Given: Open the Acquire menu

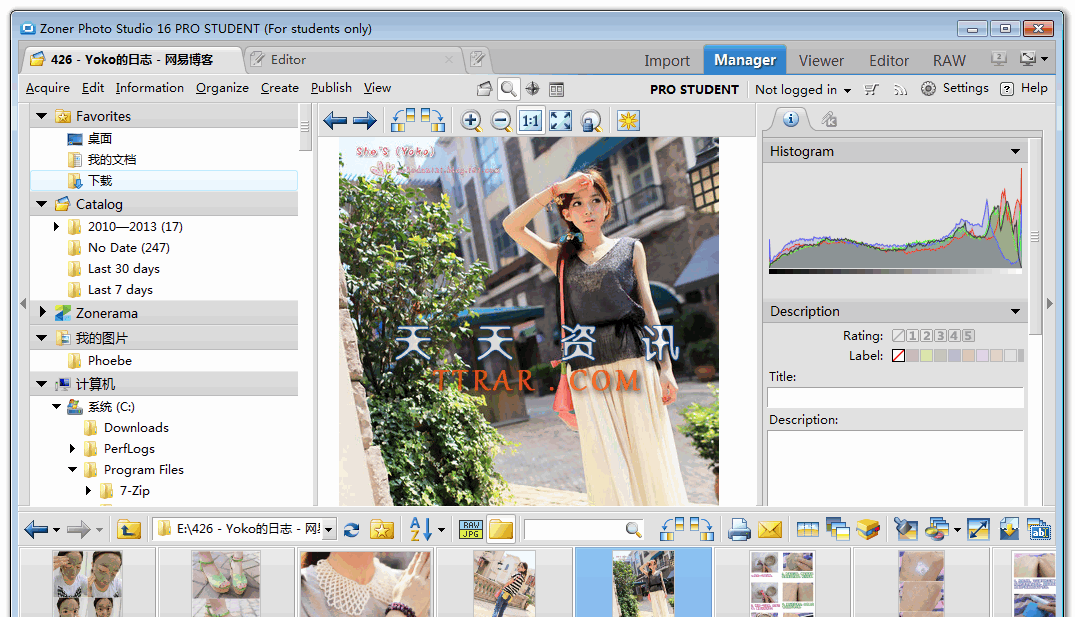Looking at the screenshot, I should 47,88.
